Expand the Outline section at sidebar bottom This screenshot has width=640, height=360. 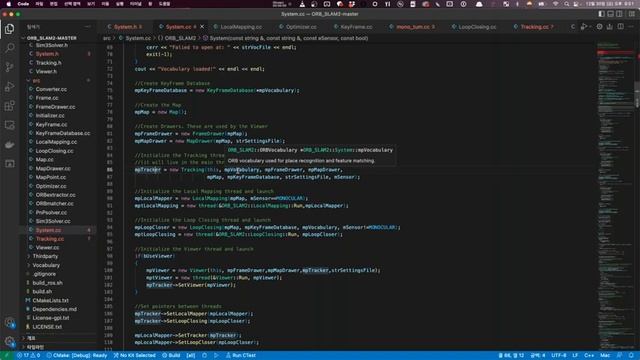tap(31, 338)
